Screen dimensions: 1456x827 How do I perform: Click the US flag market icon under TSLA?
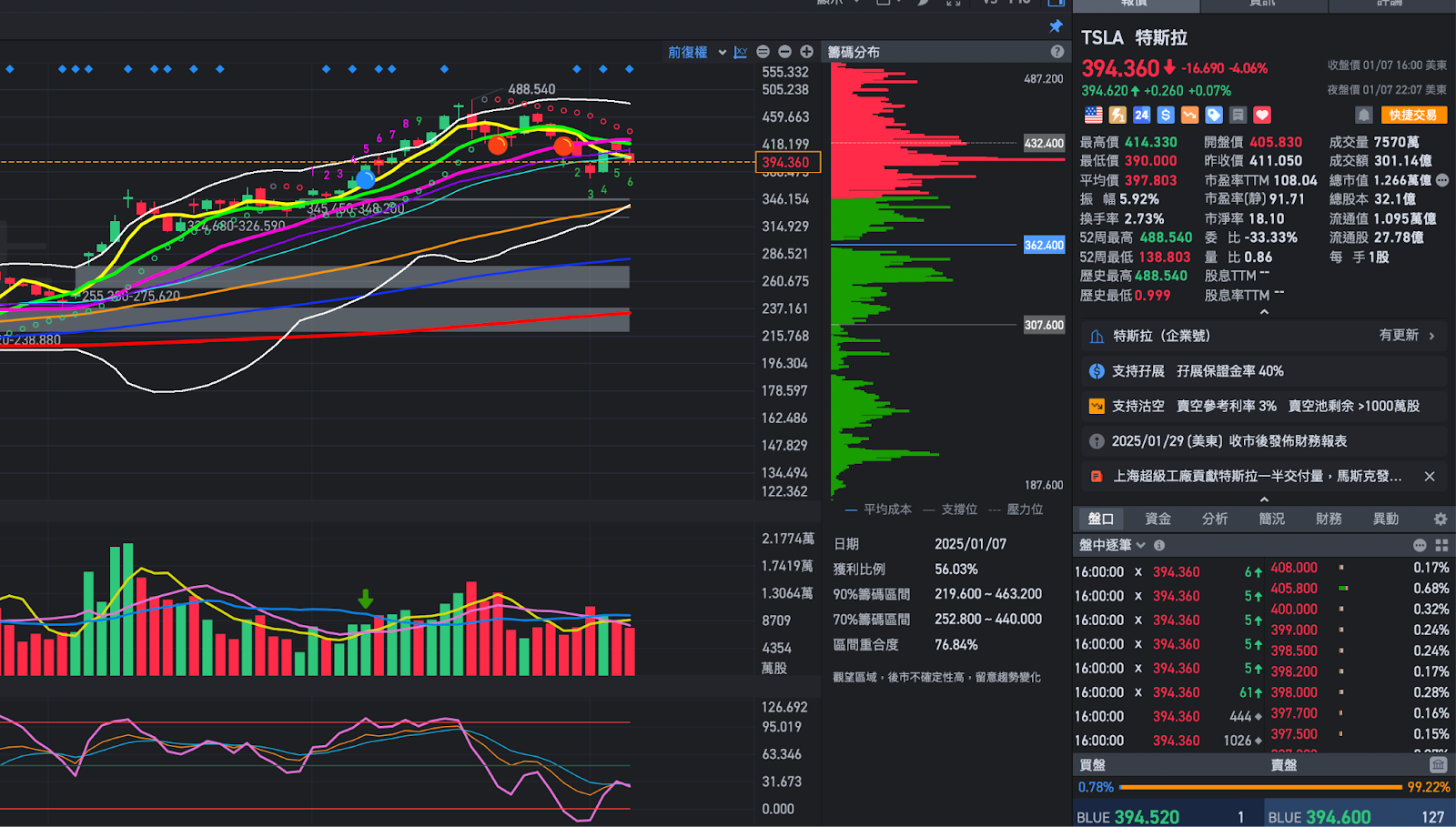click(x=1094, y=115)
